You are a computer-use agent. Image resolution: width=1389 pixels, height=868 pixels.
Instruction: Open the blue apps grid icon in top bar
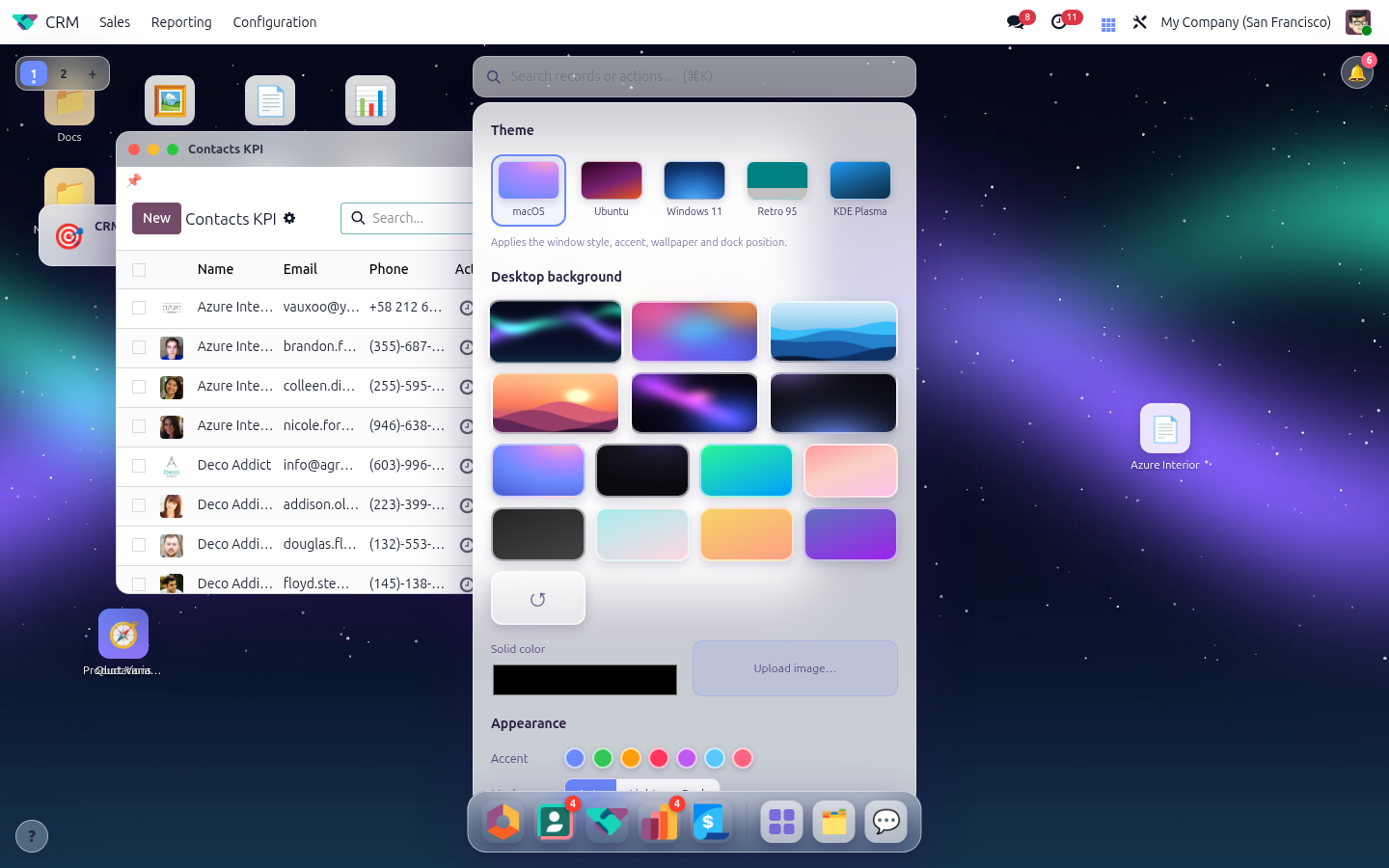click(1108, 22)
